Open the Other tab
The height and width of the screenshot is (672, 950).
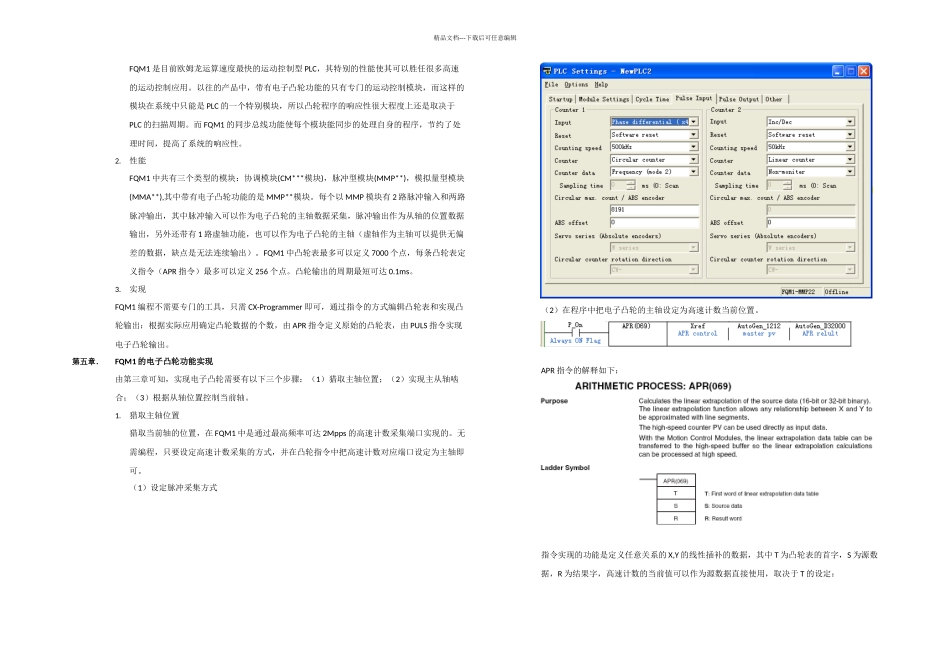coord(774,99)
